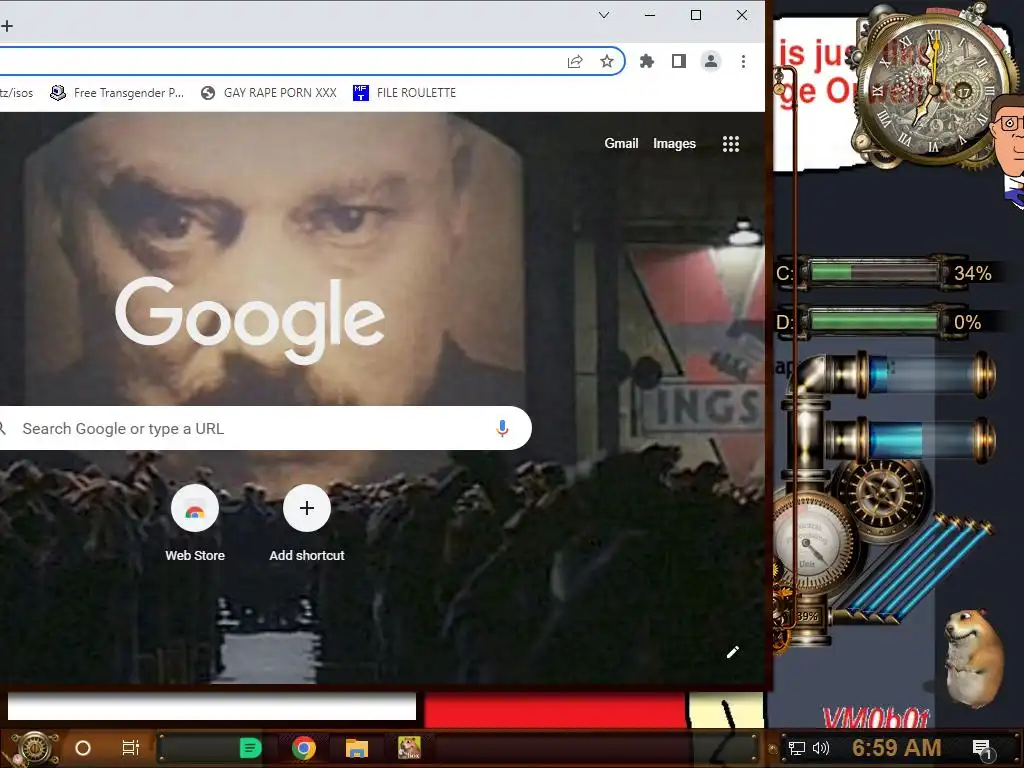Image resolution: width=1024 pixels, height=768 pixels.
Task: Open the FILE ROULETTE bookmark
Action: click(405, 93)
